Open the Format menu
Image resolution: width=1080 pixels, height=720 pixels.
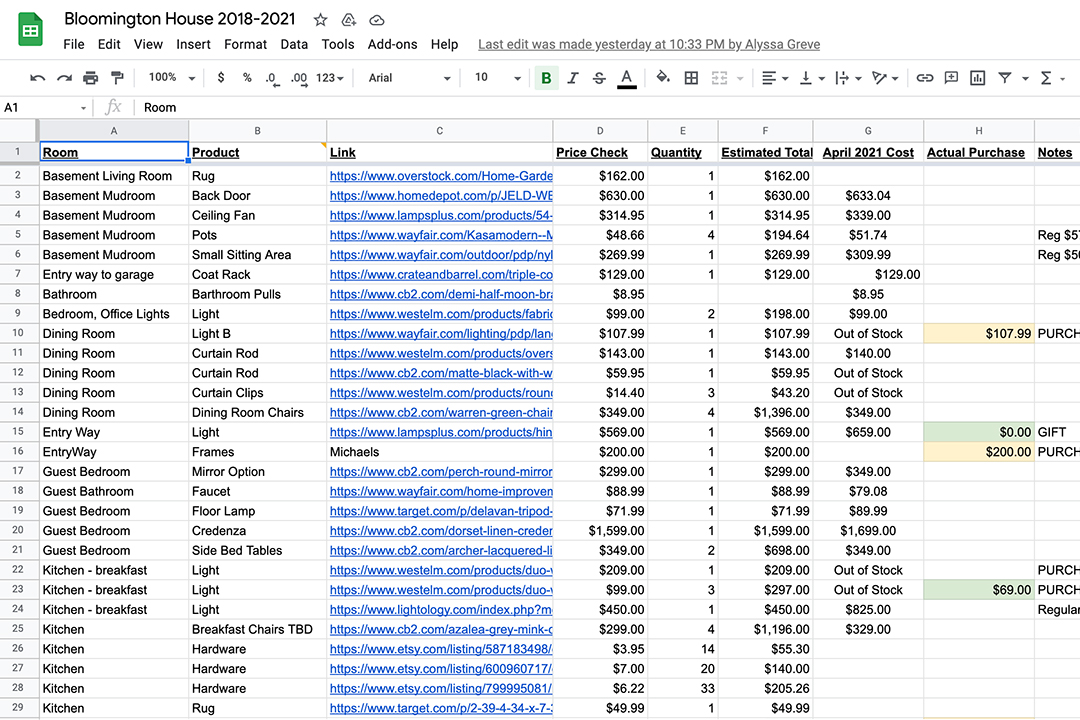pyautogui.click(x=245, y=44)
